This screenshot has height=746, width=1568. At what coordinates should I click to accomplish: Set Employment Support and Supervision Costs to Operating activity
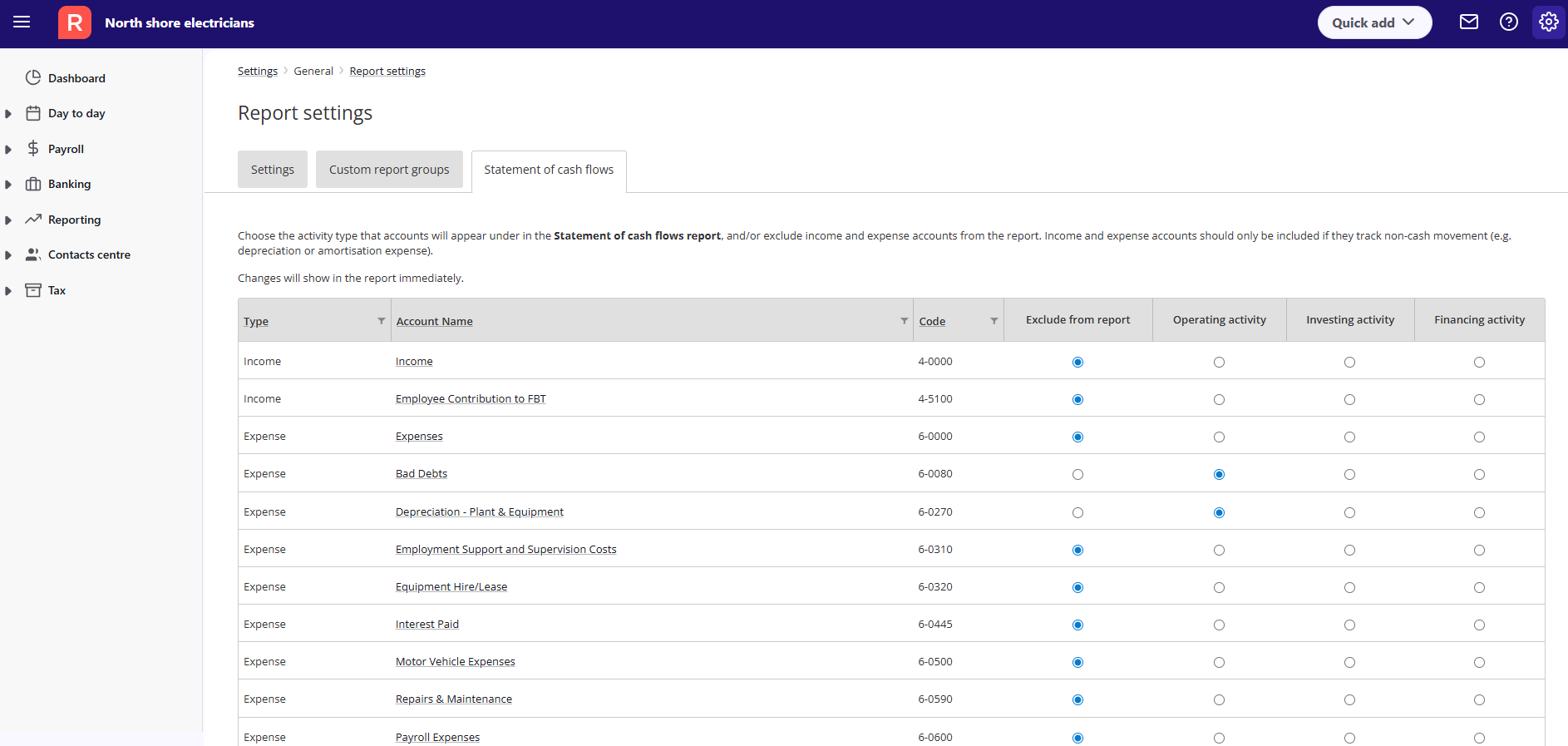[x=1219, y=550]
